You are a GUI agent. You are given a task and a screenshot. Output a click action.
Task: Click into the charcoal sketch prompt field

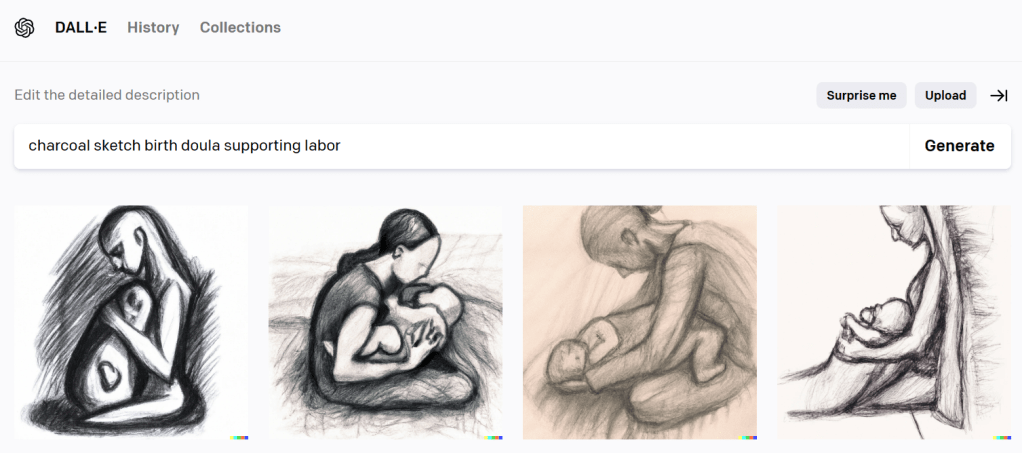tap(461, 146)
